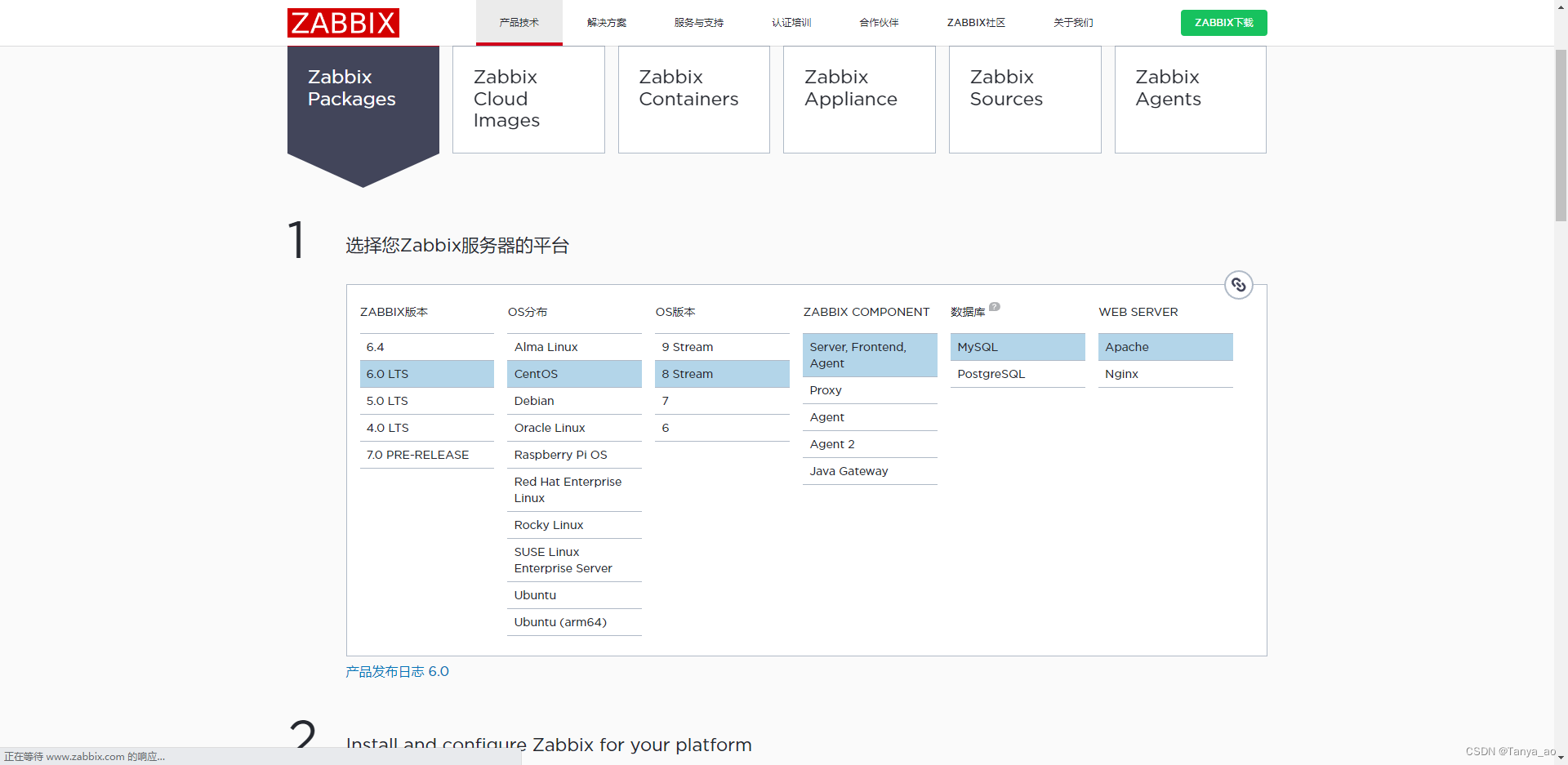1568x765 pixels.
Task: Click the green ZABBIX下载 button
Action: (x=1223, y=23)
